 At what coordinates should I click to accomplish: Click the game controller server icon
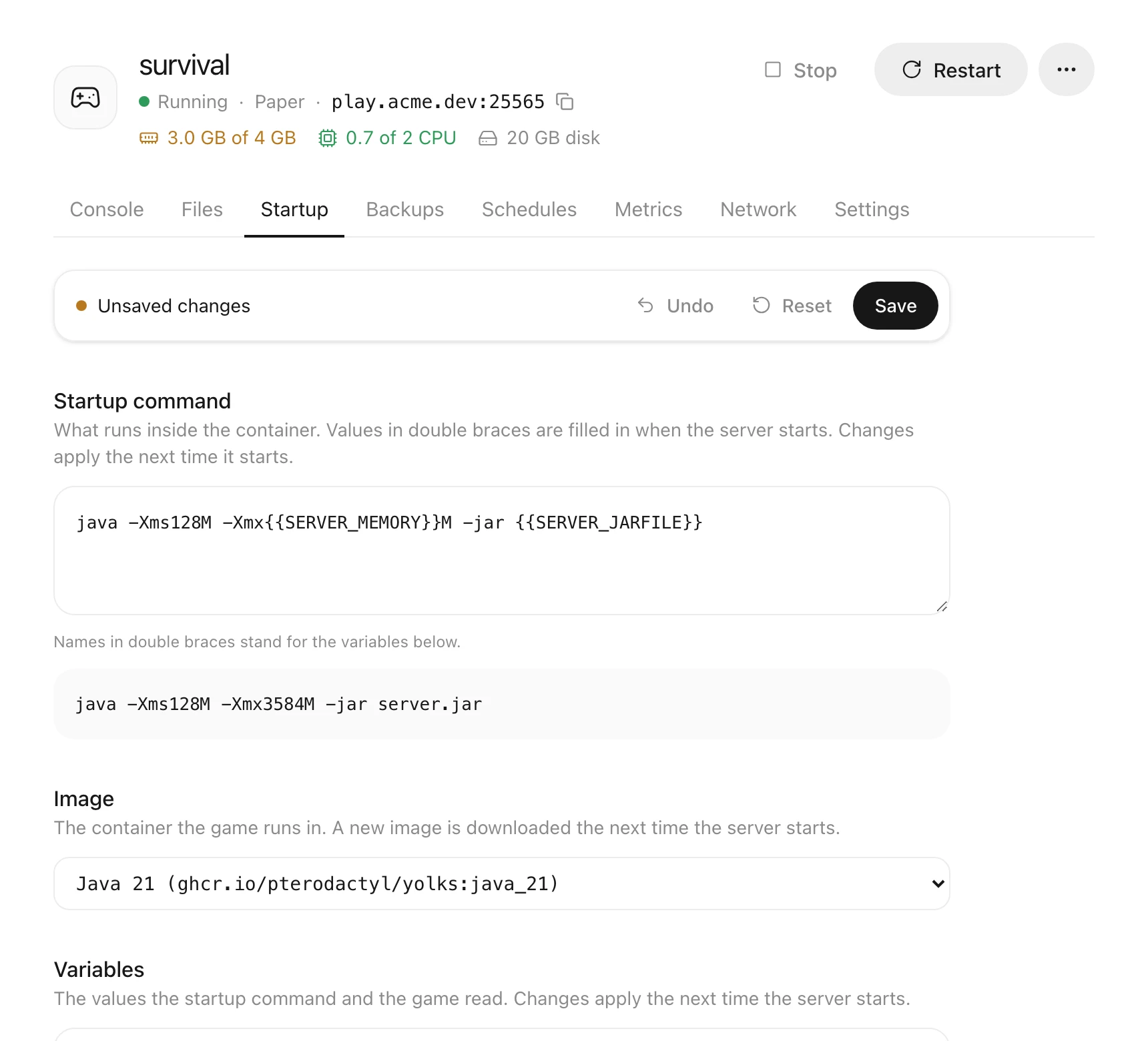85,97
